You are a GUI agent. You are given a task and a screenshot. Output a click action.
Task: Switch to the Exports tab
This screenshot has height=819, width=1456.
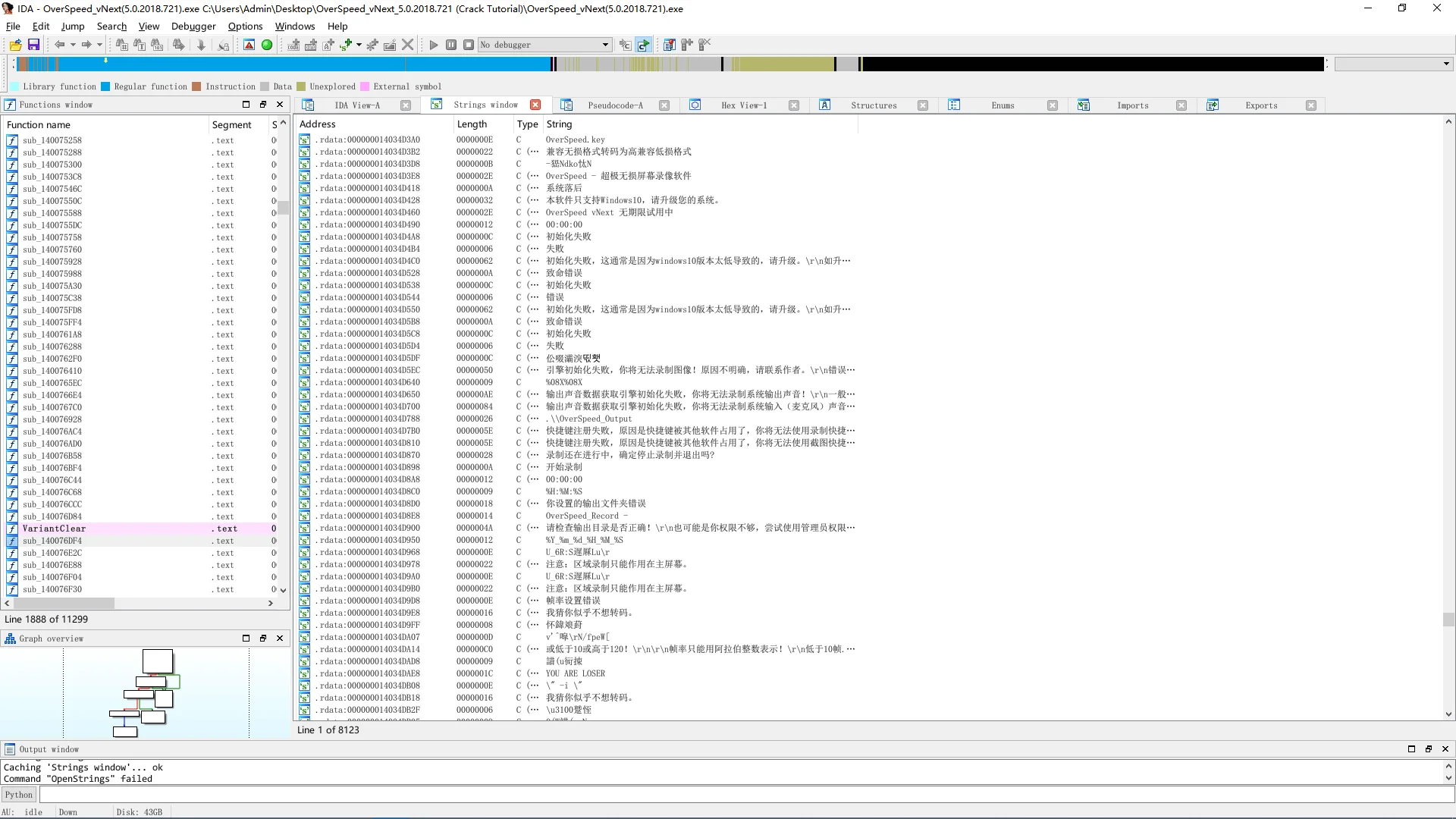[1261, 105]
